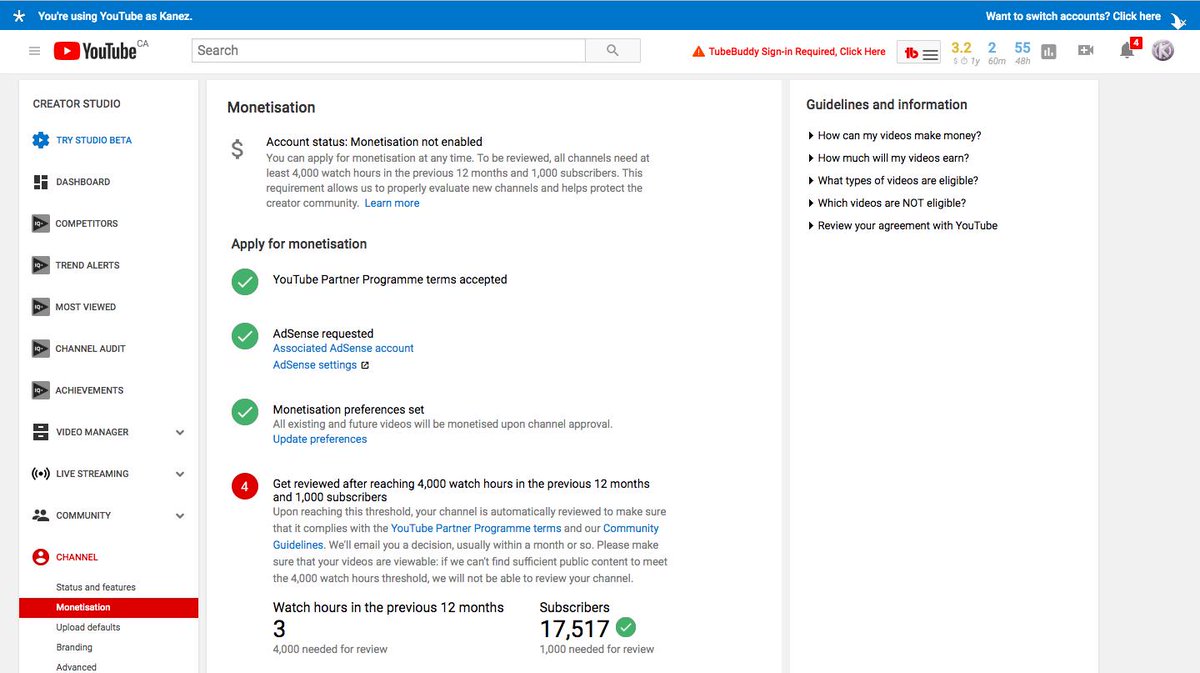Click the 2 TubeBuddy 60m stat

(x=992, y=48)
